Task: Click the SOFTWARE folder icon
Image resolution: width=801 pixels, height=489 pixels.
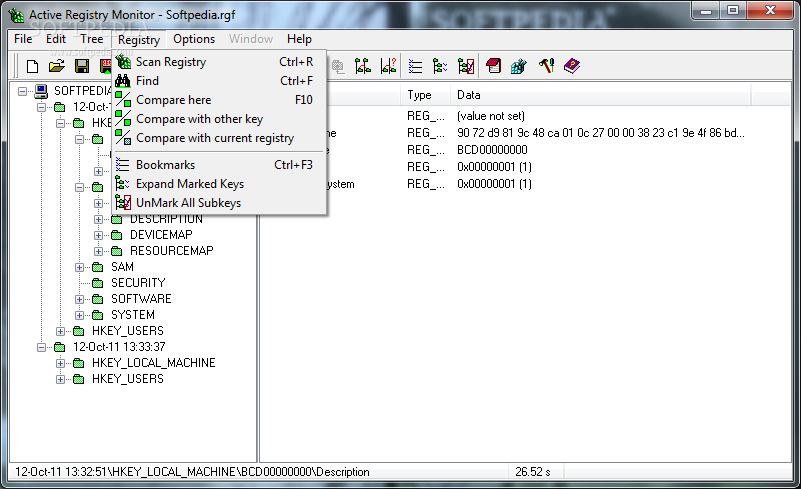Action: point(98,299)
